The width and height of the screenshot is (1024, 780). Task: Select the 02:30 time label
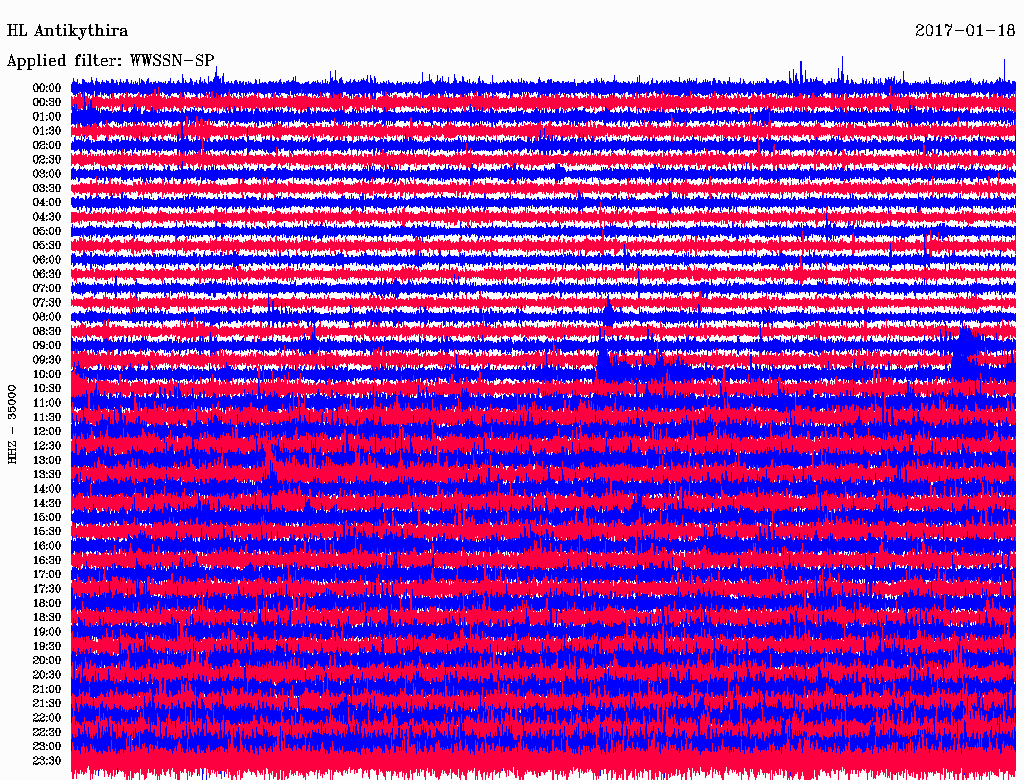pos(47,159)
